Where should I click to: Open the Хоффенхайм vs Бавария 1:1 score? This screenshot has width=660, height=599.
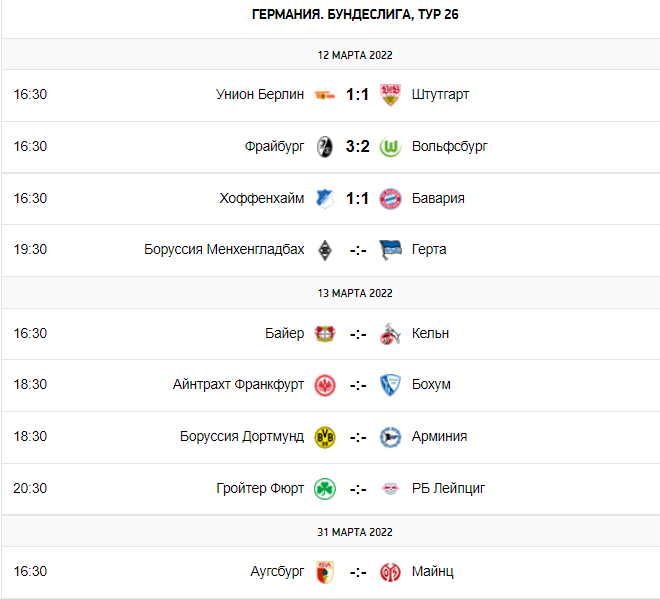(358, 198)
